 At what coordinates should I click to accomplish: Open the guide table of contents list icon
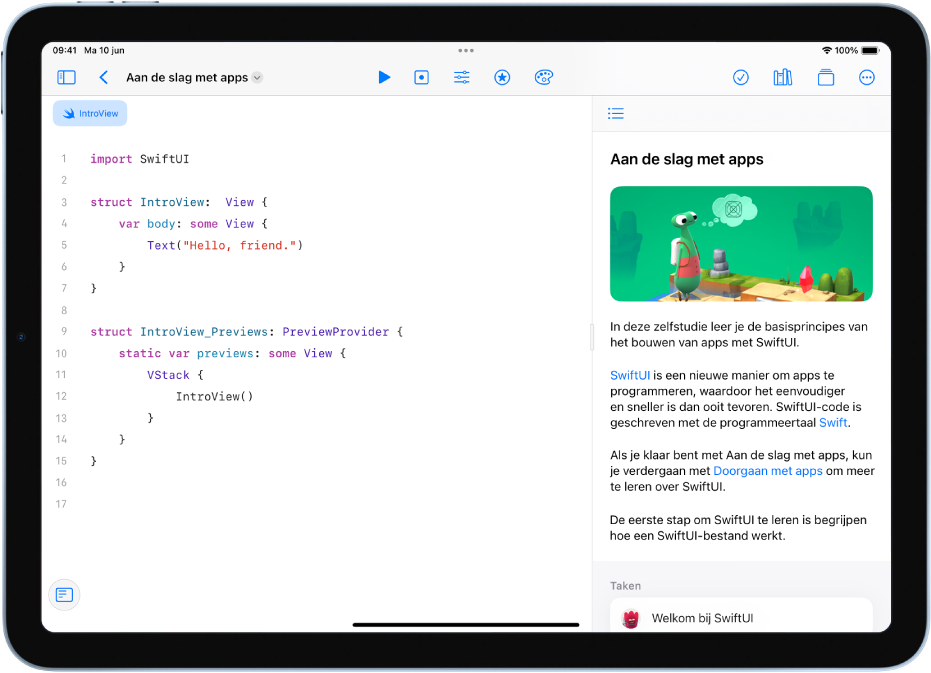pyautogui.click(x=616, y=113)
